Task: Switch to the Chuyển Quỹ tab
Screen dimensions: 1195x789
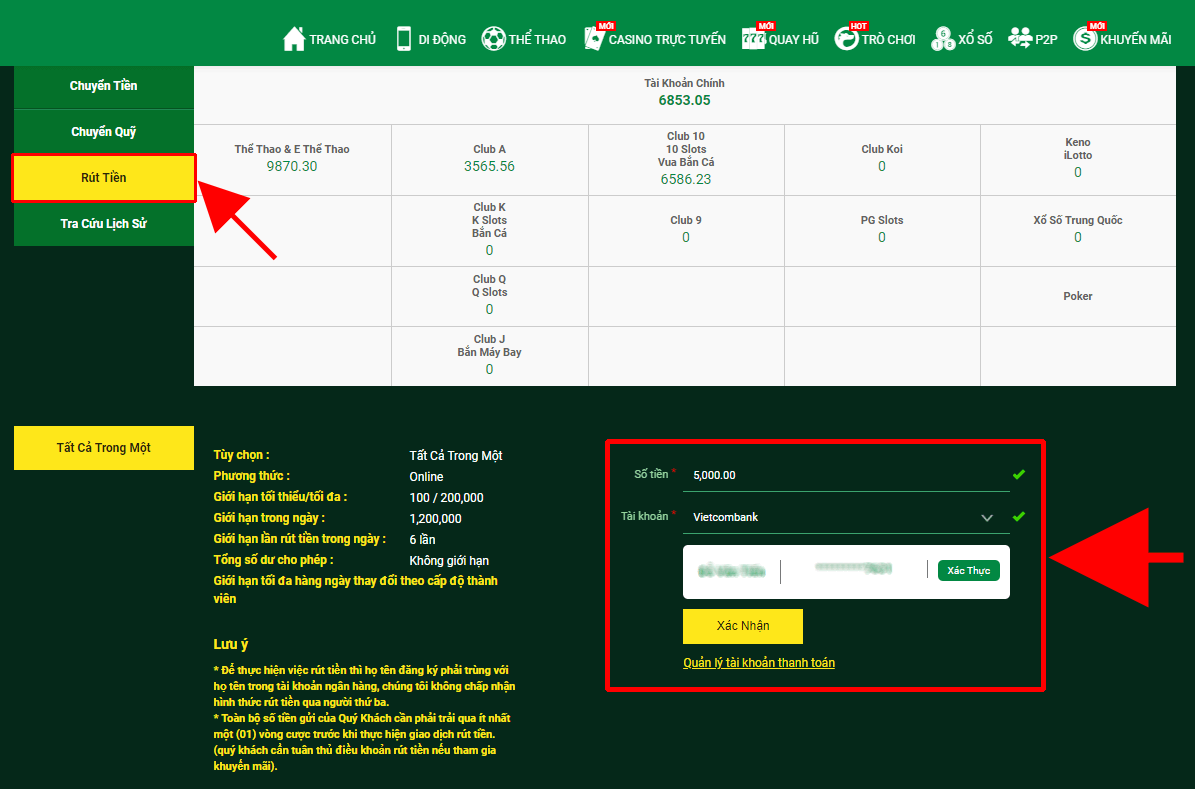Action: pos(104,132)
